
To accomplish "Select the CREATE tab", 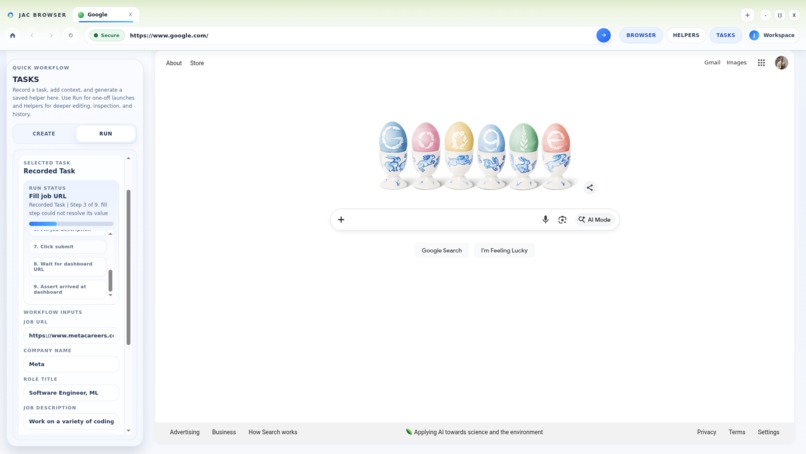I will coord(44,134).
